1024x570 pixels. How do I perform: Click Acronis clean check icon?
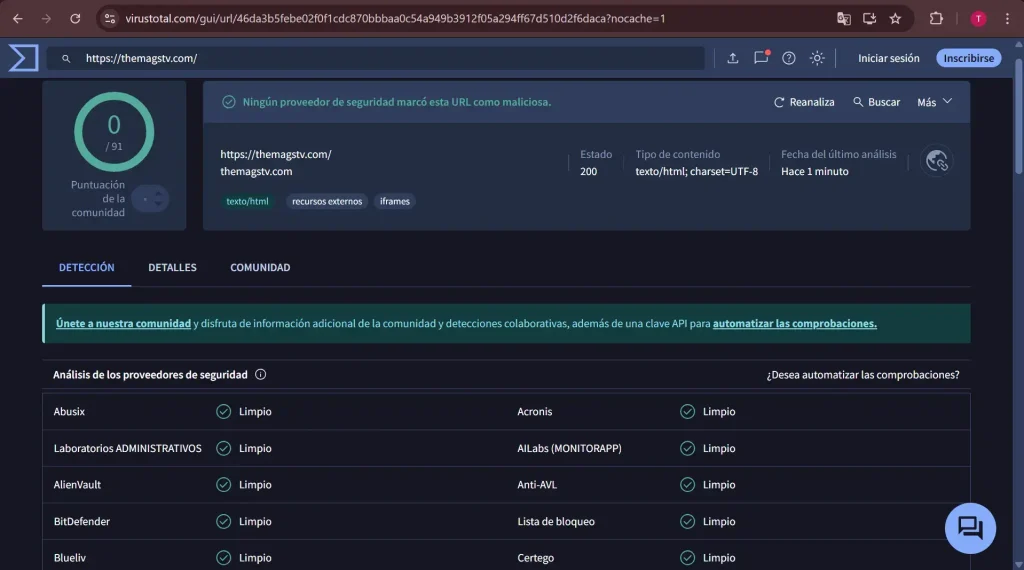(x=687, y=411)
